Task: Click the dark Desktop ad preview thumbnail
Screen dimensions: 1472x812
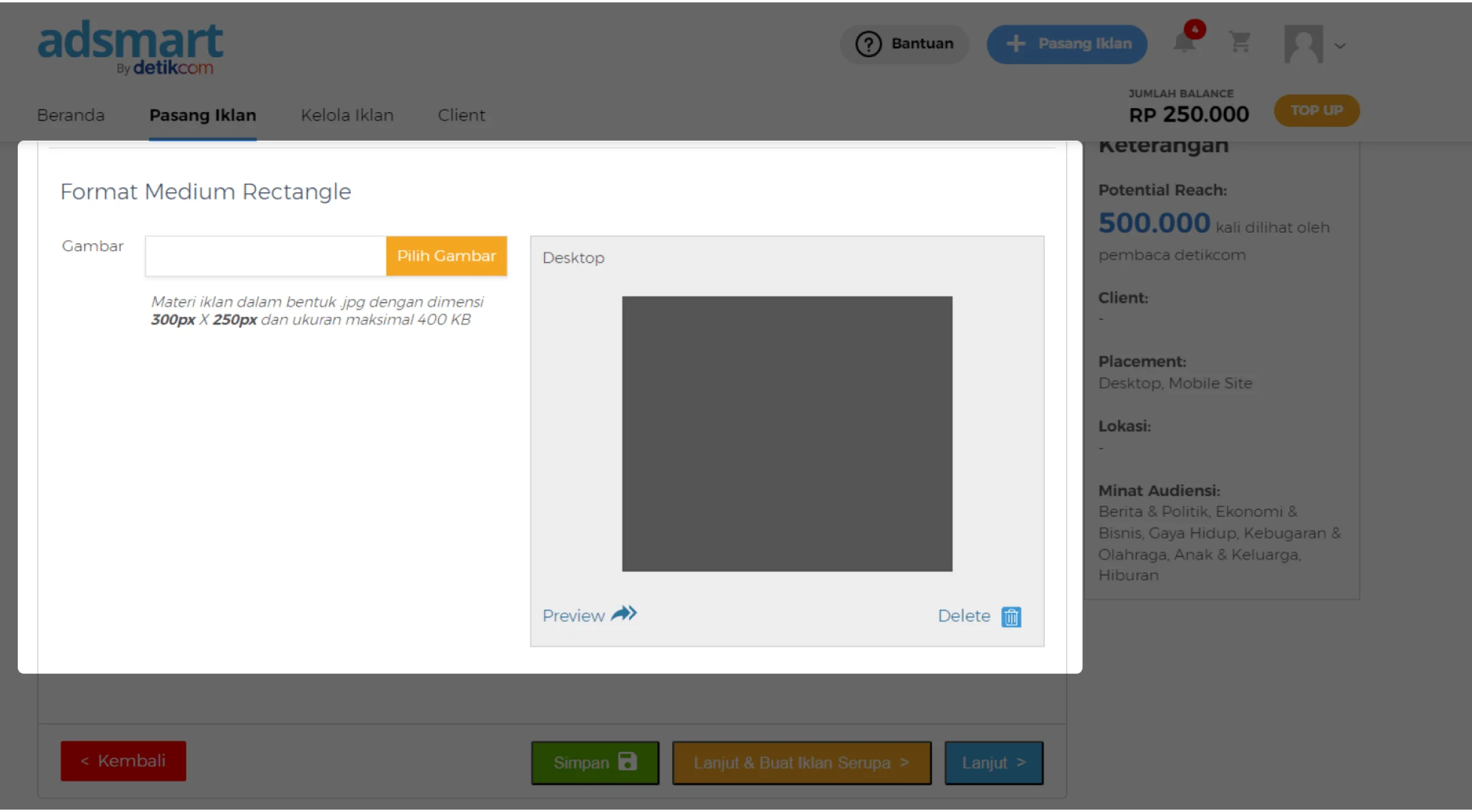Action: click(x=786, y=434)
